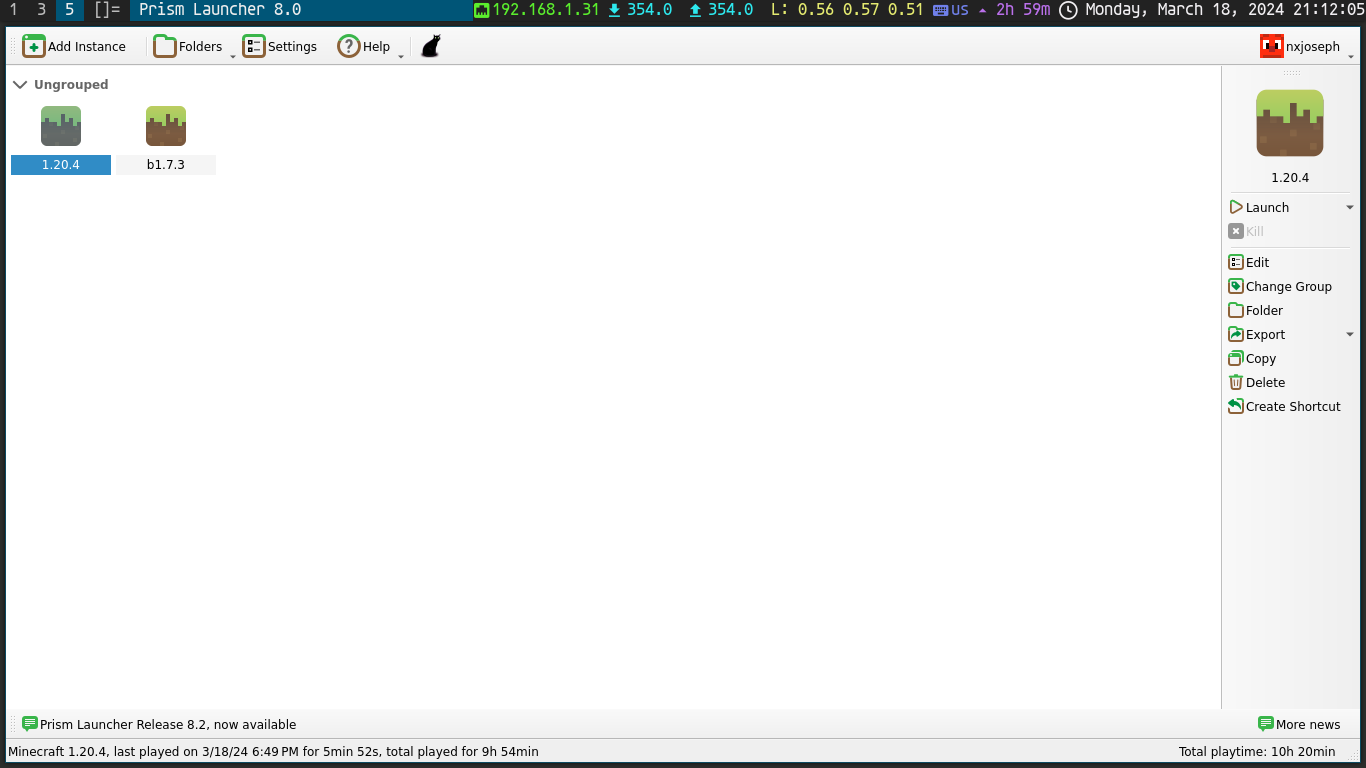This screenshot has height=768, width=1366.
Task: Open the cat icon in toolbar
Action: (430, 47)
